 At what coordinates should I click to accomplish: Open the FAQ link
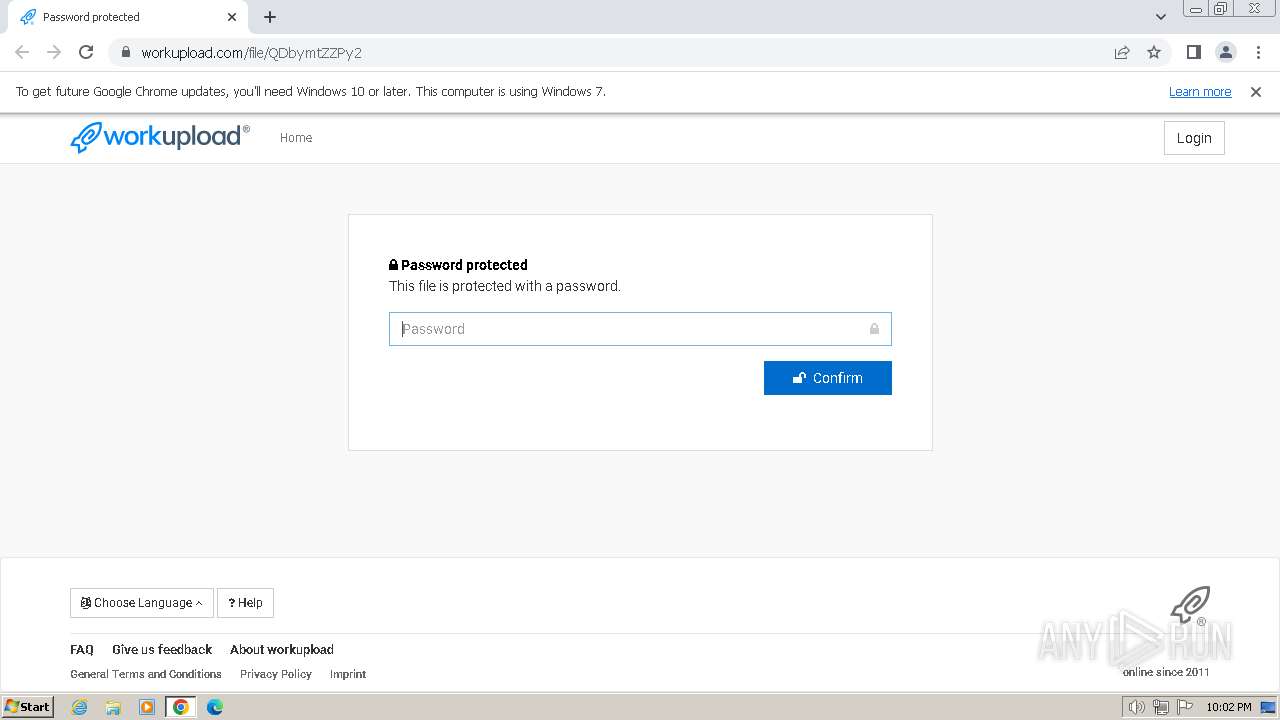[82, 650]
